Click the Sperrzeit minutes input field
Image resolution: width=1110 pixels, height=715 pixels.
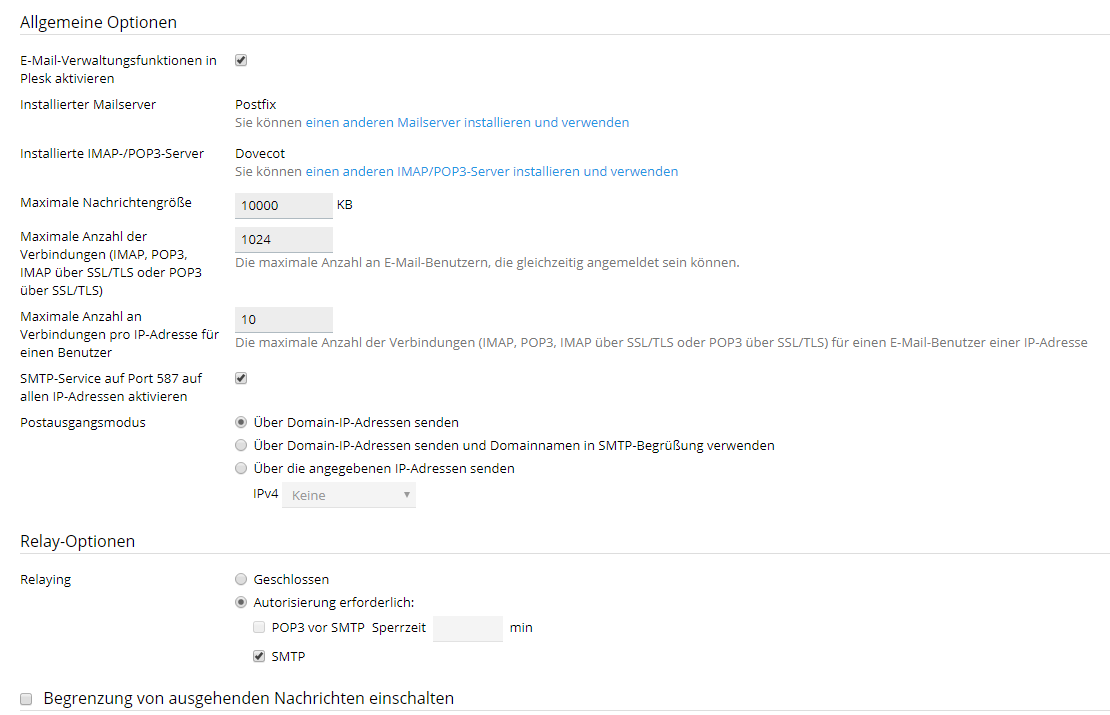467,628
